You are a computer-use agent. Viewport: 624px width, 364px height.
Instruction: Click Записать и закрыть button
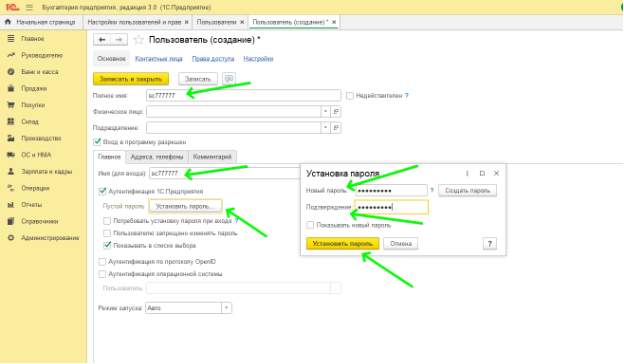(131, 79)
